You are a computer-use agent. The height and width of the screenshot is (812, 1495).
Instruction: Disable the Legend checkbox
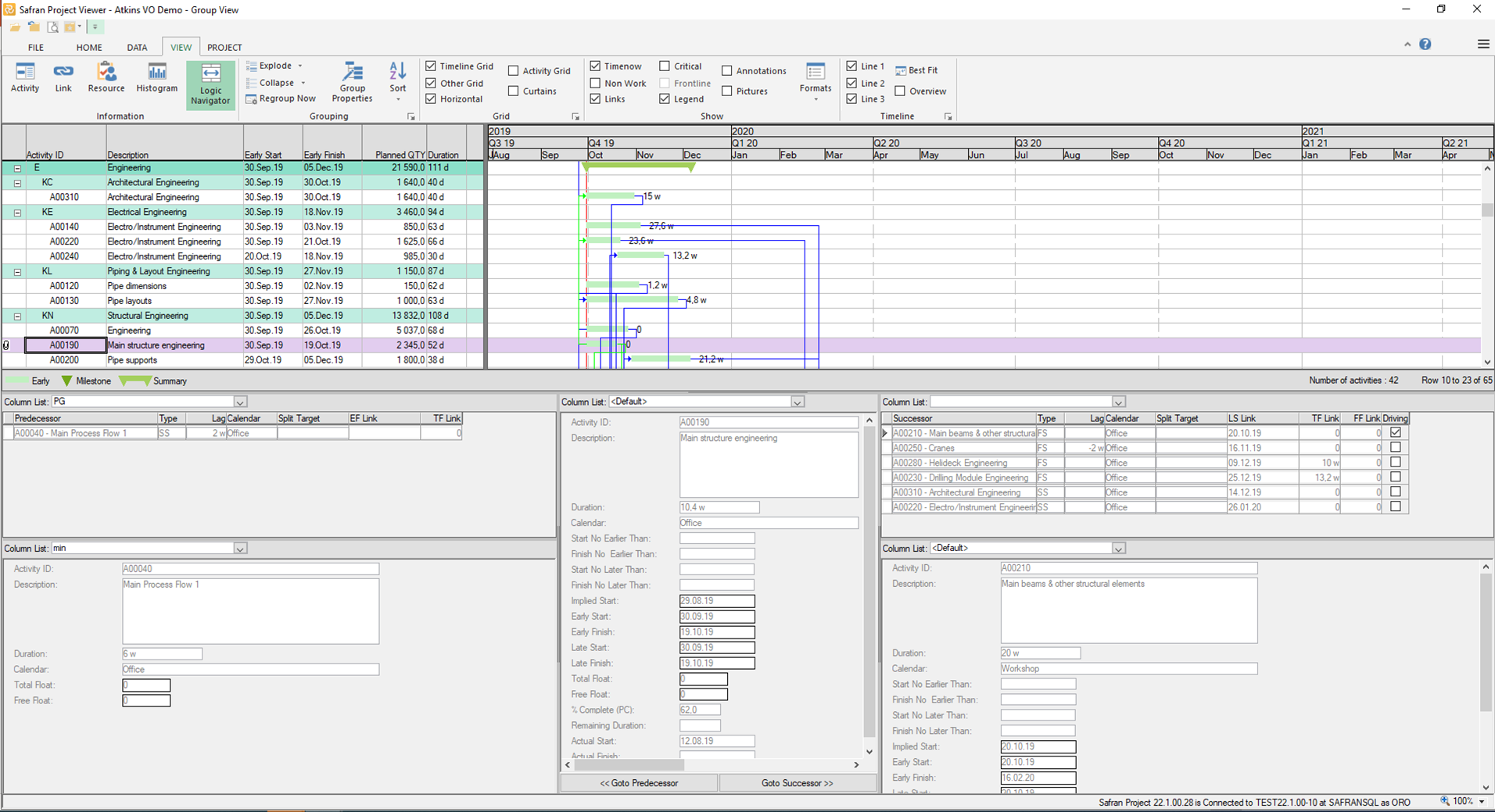(665, 99)
